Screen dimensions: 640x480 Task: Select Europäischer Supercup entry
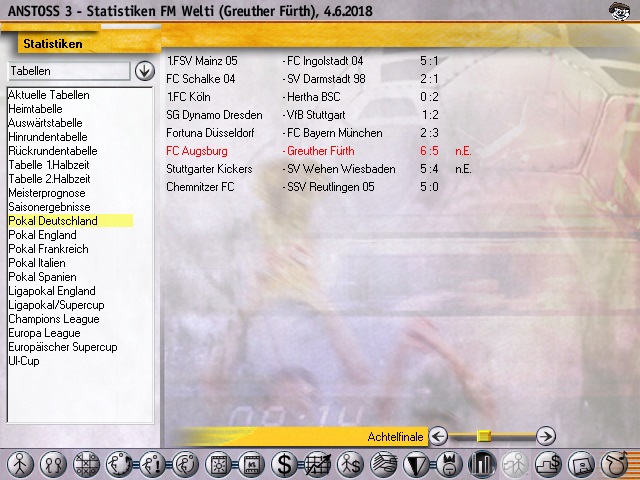[x=63, y=347]
